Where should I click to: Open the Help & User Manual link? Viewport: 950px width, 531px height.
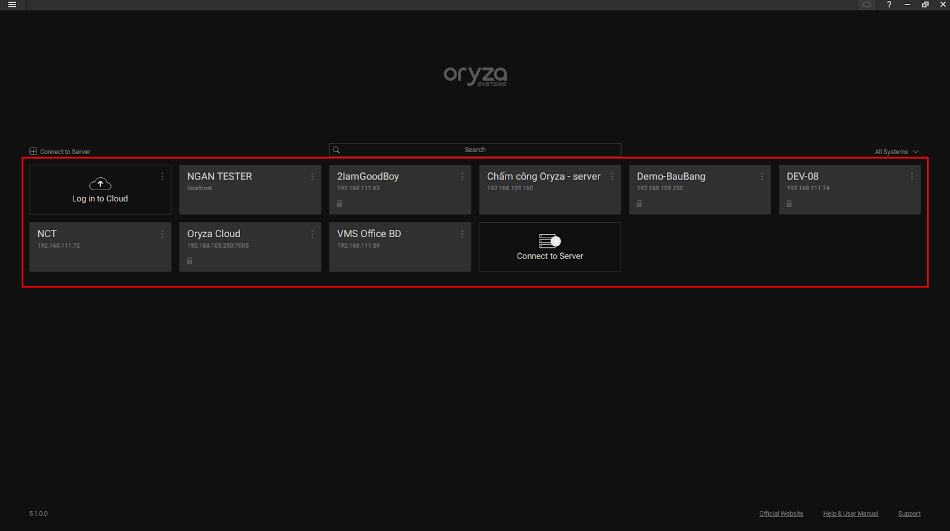850,513
